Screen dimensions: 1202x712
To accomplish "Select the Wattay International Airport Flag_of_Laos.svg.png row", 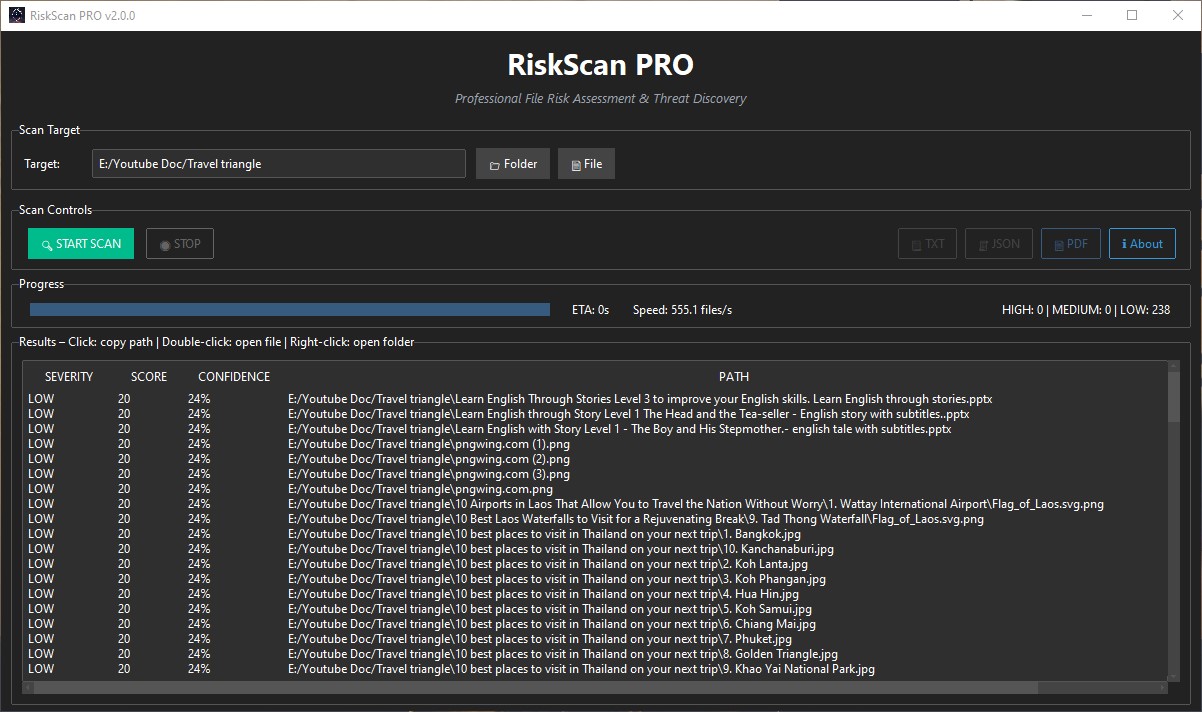I will pyautogui.click(x=595, y=504).
